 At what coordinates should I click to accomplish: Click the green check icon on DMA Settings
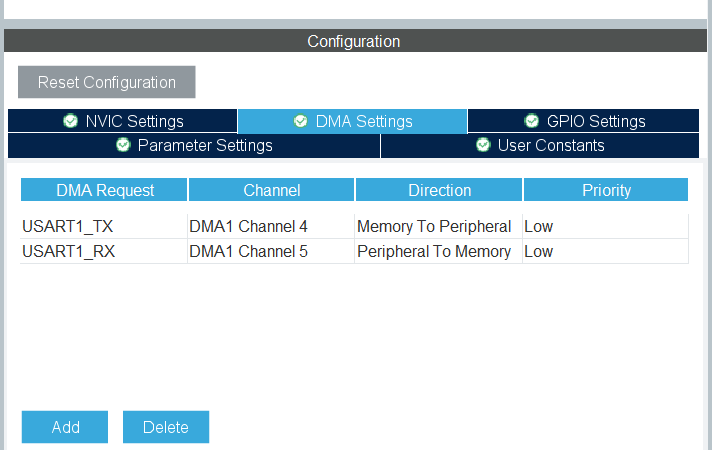click(301, 121)
